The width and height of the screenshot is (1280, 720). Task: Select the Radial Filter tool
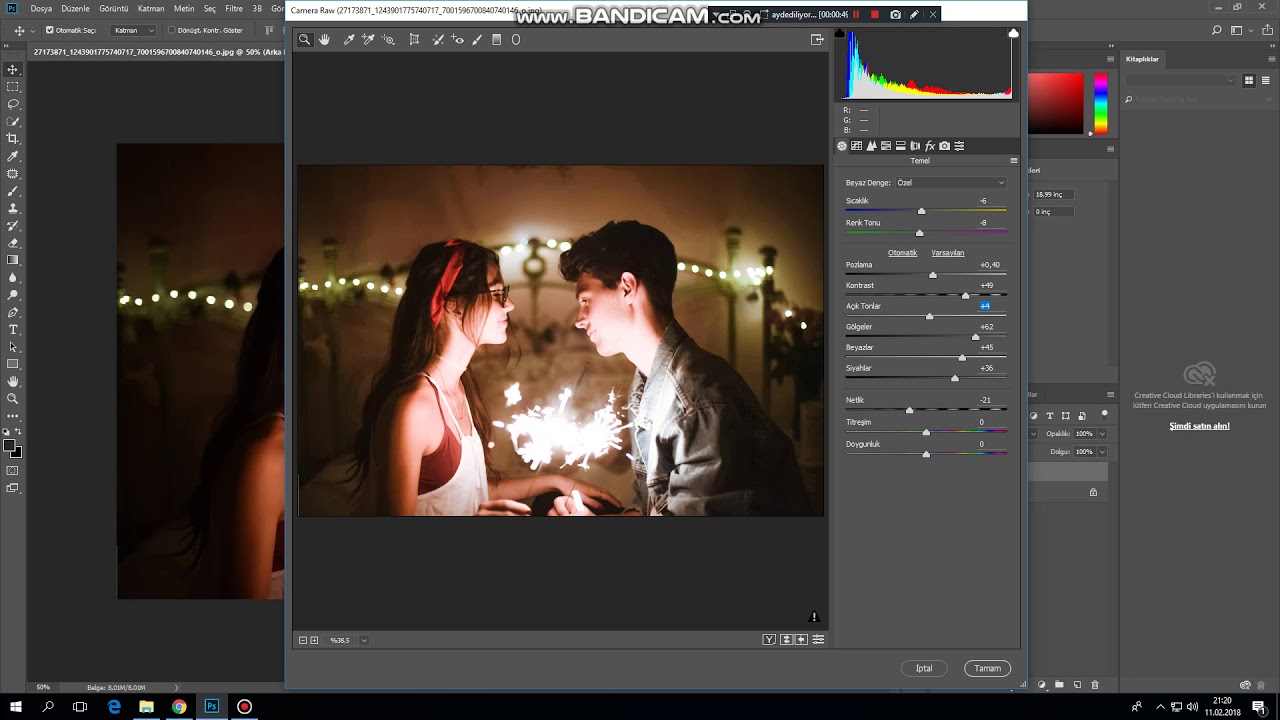point(516,40)
